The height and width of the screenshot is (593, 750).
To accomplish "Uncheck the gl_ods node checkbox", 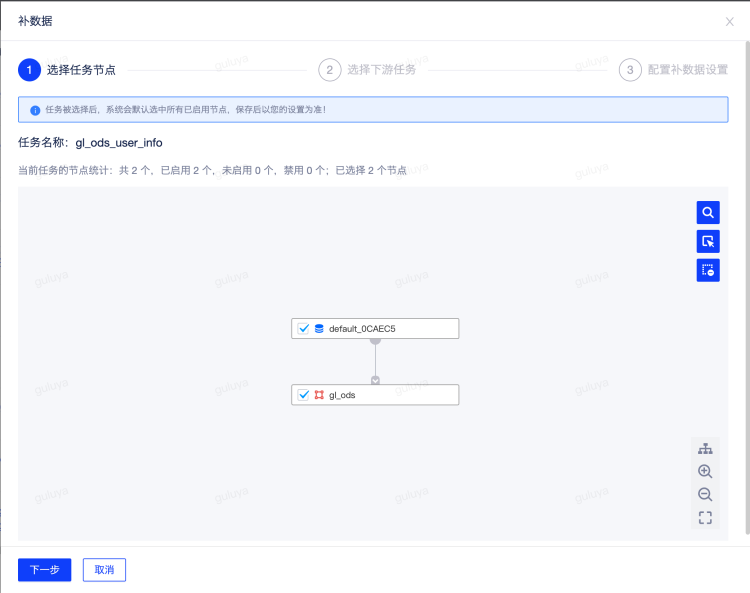I will (x=303, y=395).
